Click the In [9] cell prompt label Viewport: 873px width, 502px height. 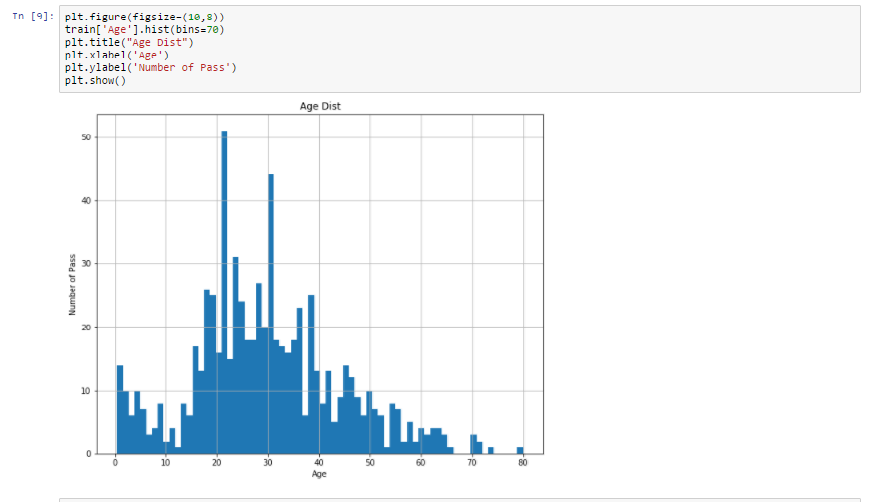point(33,16)
